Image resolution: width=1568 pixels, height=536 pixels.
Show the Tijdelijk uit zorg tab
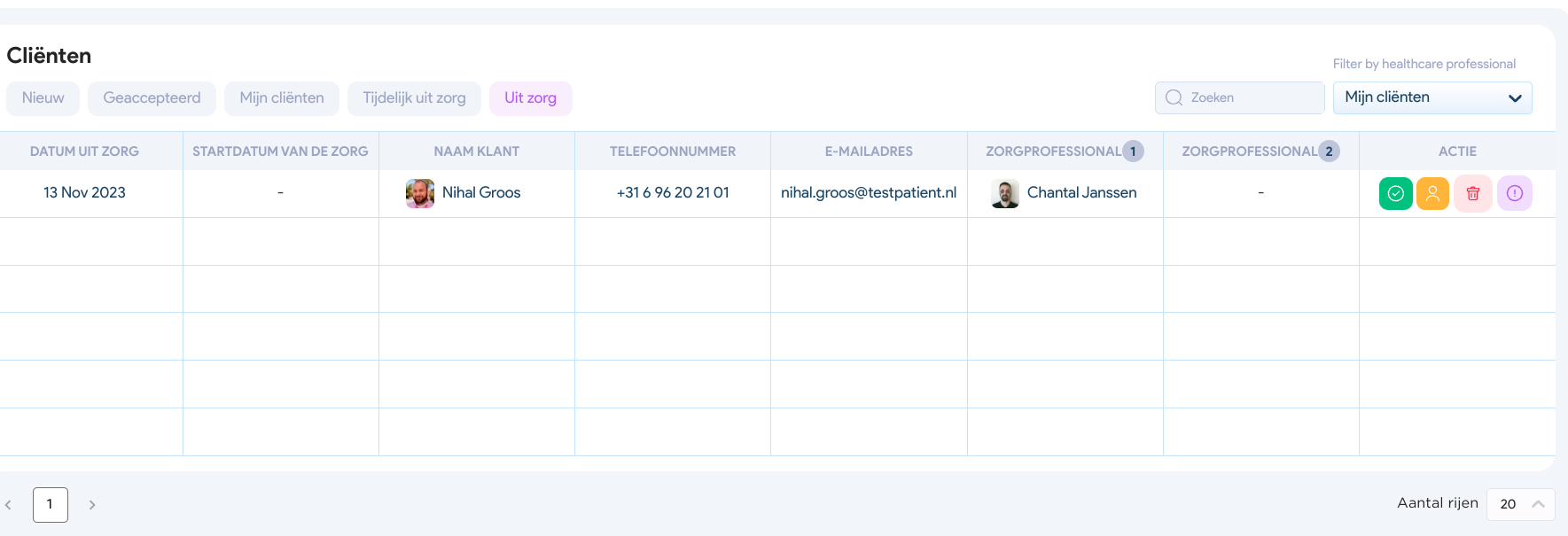[414, 98]
